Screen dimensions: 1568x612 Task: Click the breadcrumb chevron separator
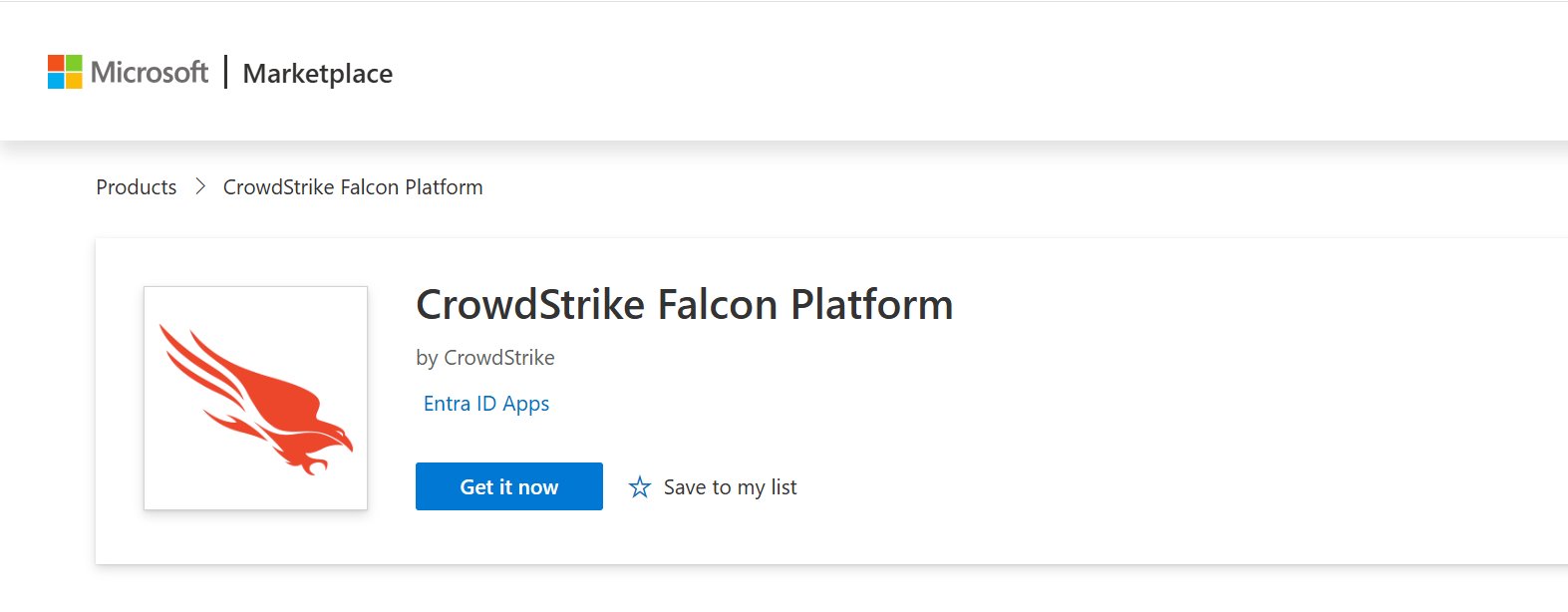click(200, 186)
